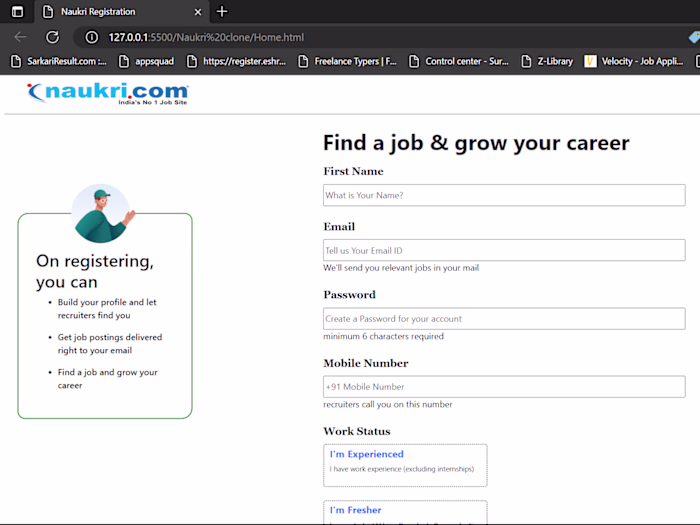Click the Velocity bookmark favicon
Image resolution: width=700 pixels, height=525 pixels.
pos(590,61)
